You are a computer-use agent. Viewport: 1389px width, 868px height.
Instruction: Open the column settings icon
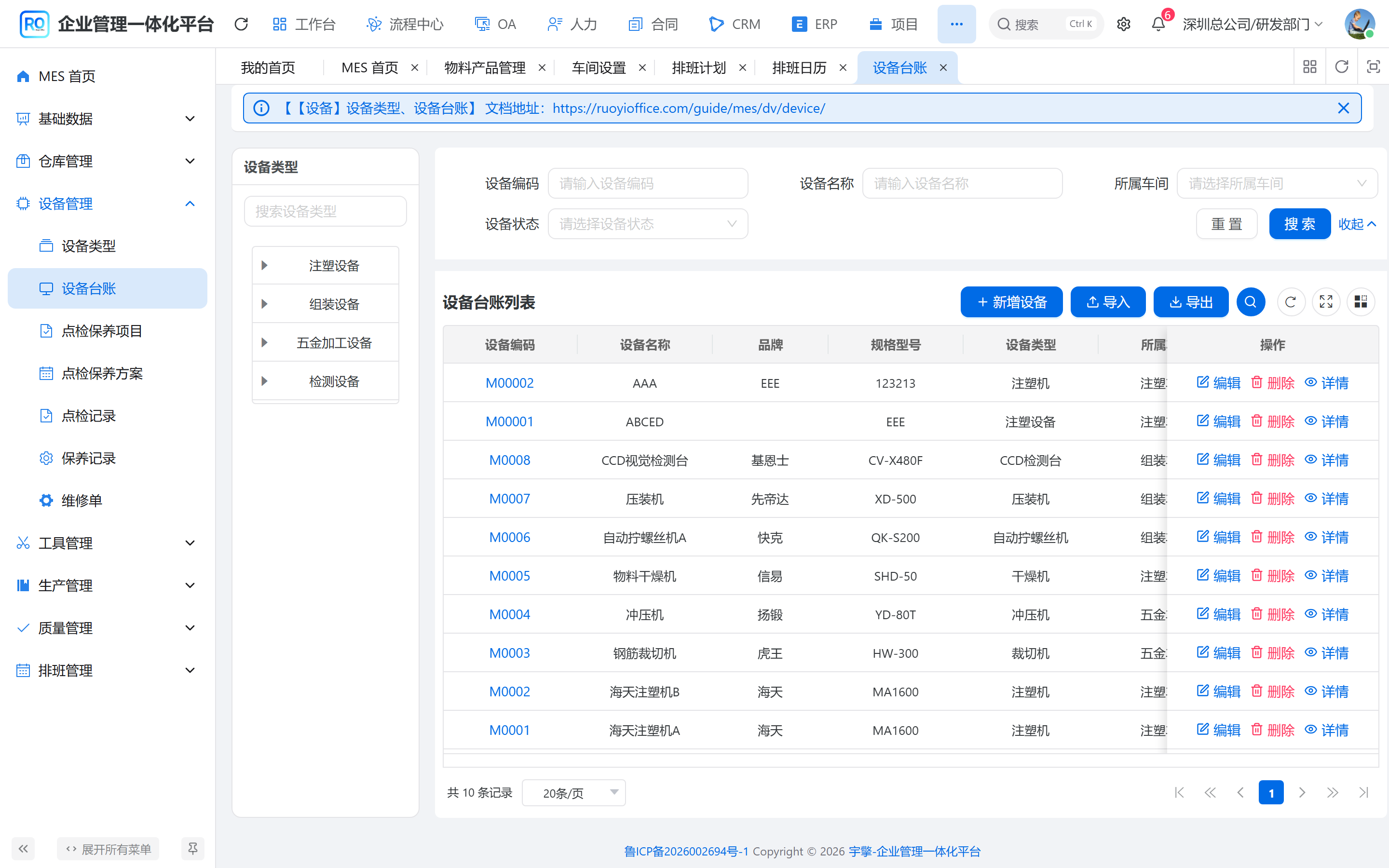point(1361,302)
